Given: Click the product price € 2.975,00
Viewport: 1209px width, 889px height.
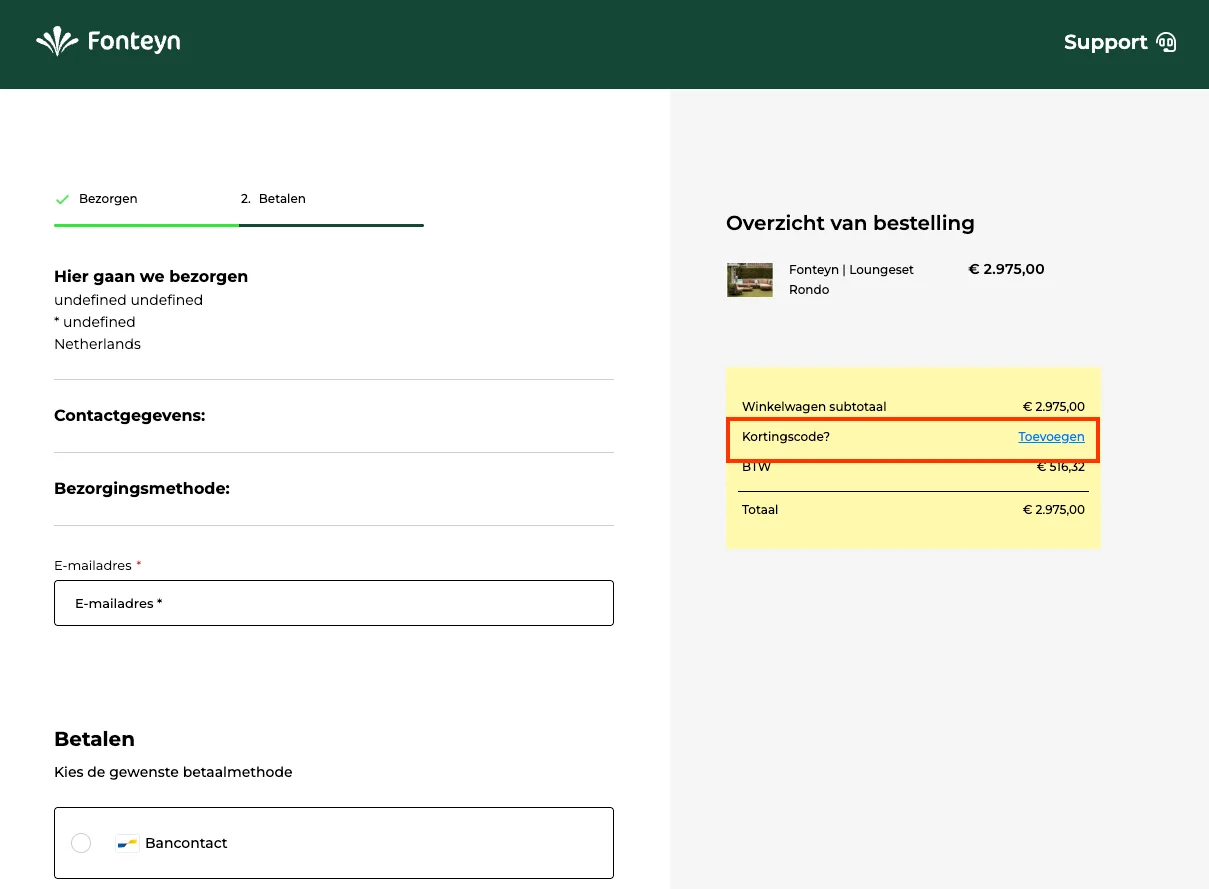Looking at the screenshot, I should tap(1006, 269).
